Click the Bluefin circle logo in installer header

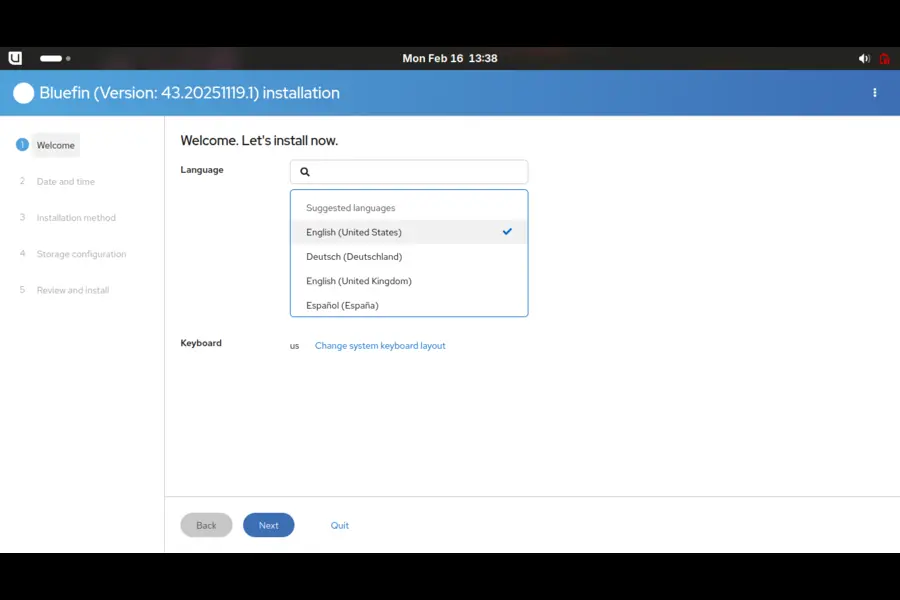[x=23, y=92]
